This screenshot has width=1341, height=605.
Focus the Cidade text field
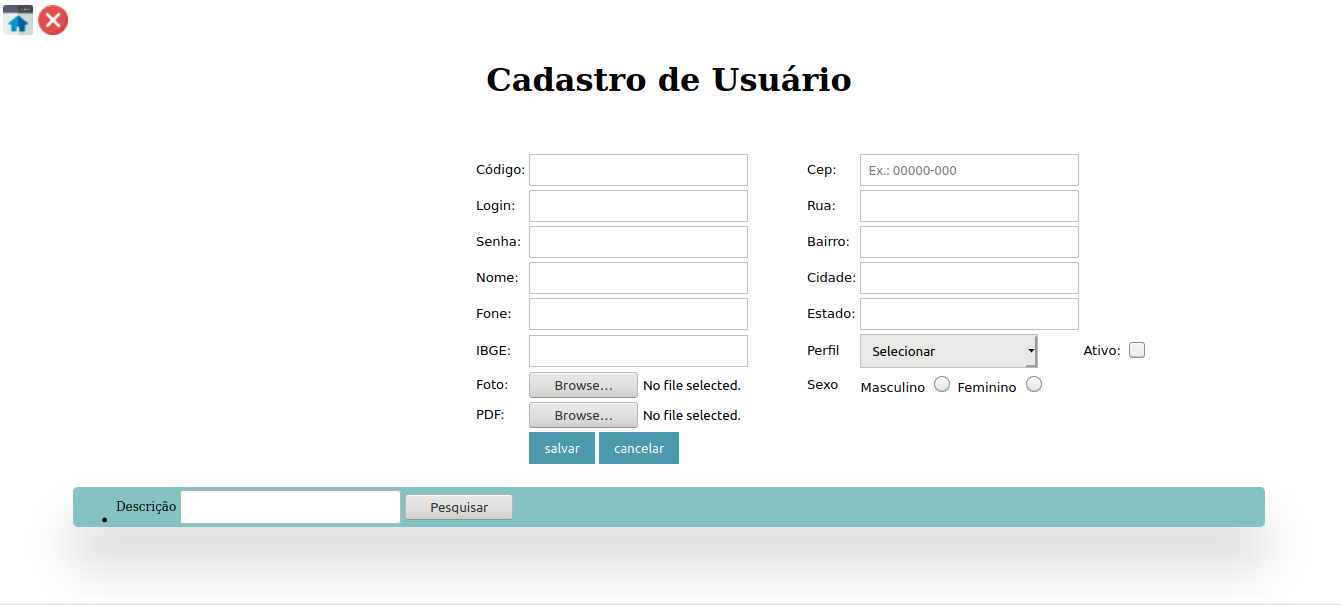click(969, 278)
